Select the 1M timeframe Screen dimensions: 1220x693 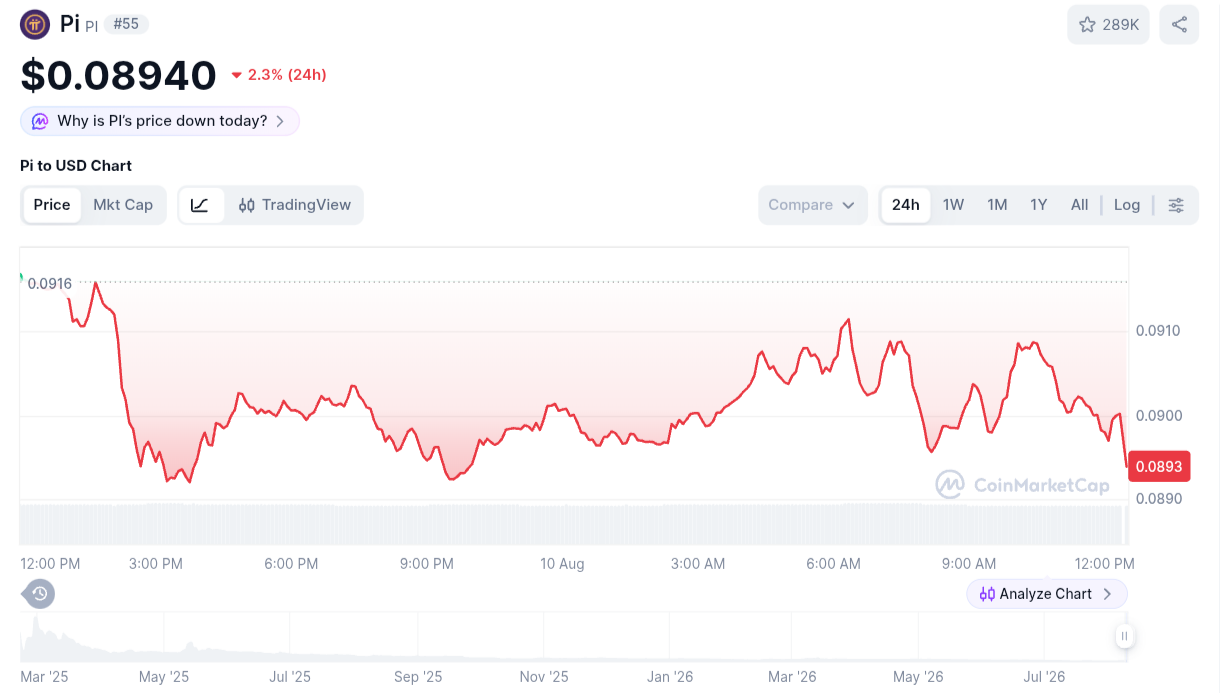pyautogui.click(x=997, y=205)
